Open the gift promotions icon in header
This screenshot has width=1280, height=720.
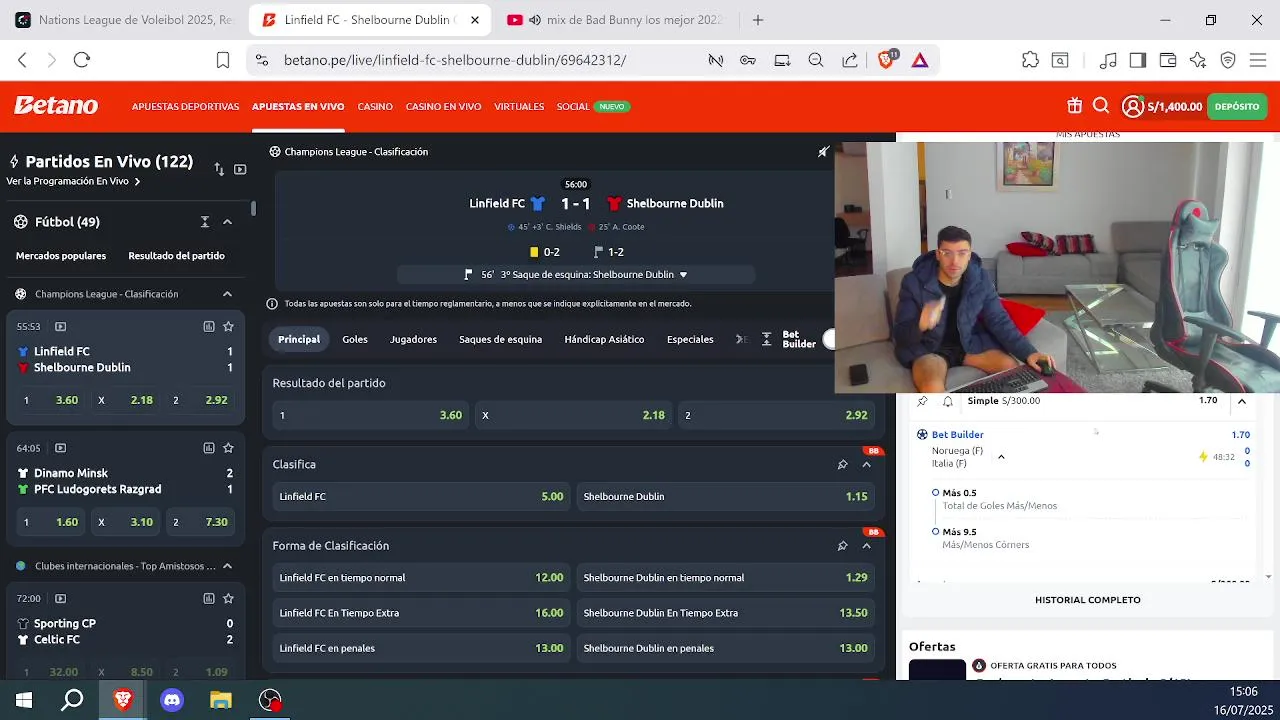[x=1074, y=106]
